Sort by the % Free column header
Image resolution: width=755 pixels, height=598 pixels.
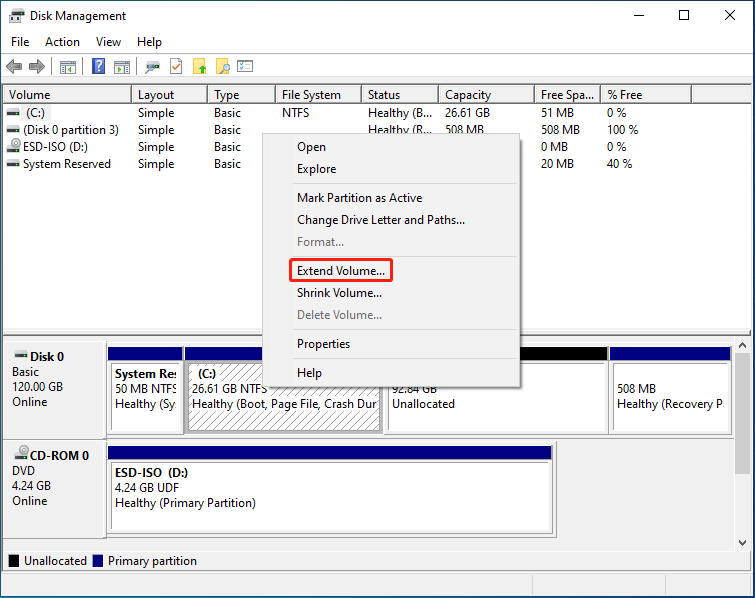click(646, 94)
